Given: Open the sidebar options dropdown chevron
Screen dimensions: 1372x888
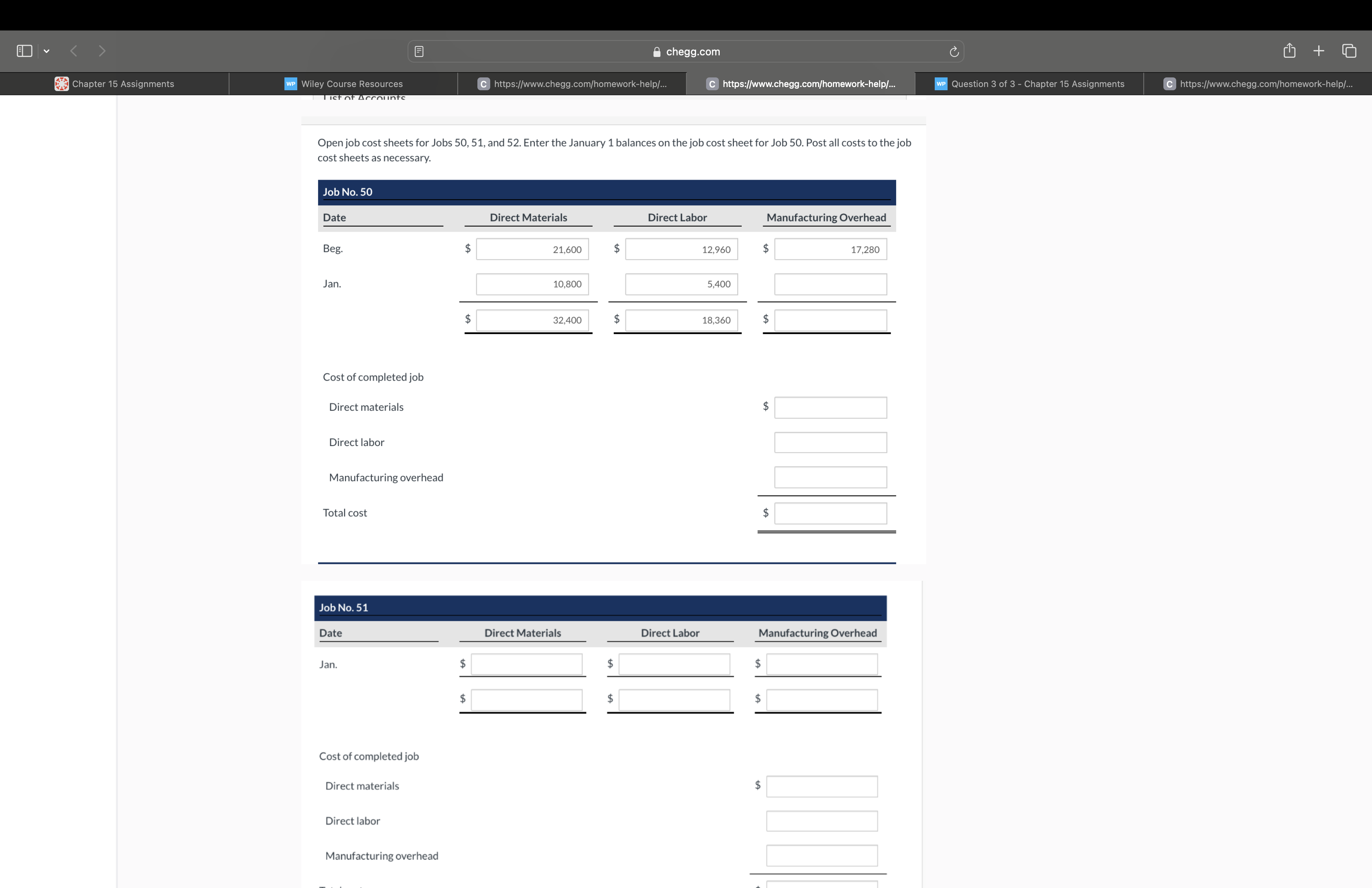Looking at the screenshot, I should coord(47,51).
